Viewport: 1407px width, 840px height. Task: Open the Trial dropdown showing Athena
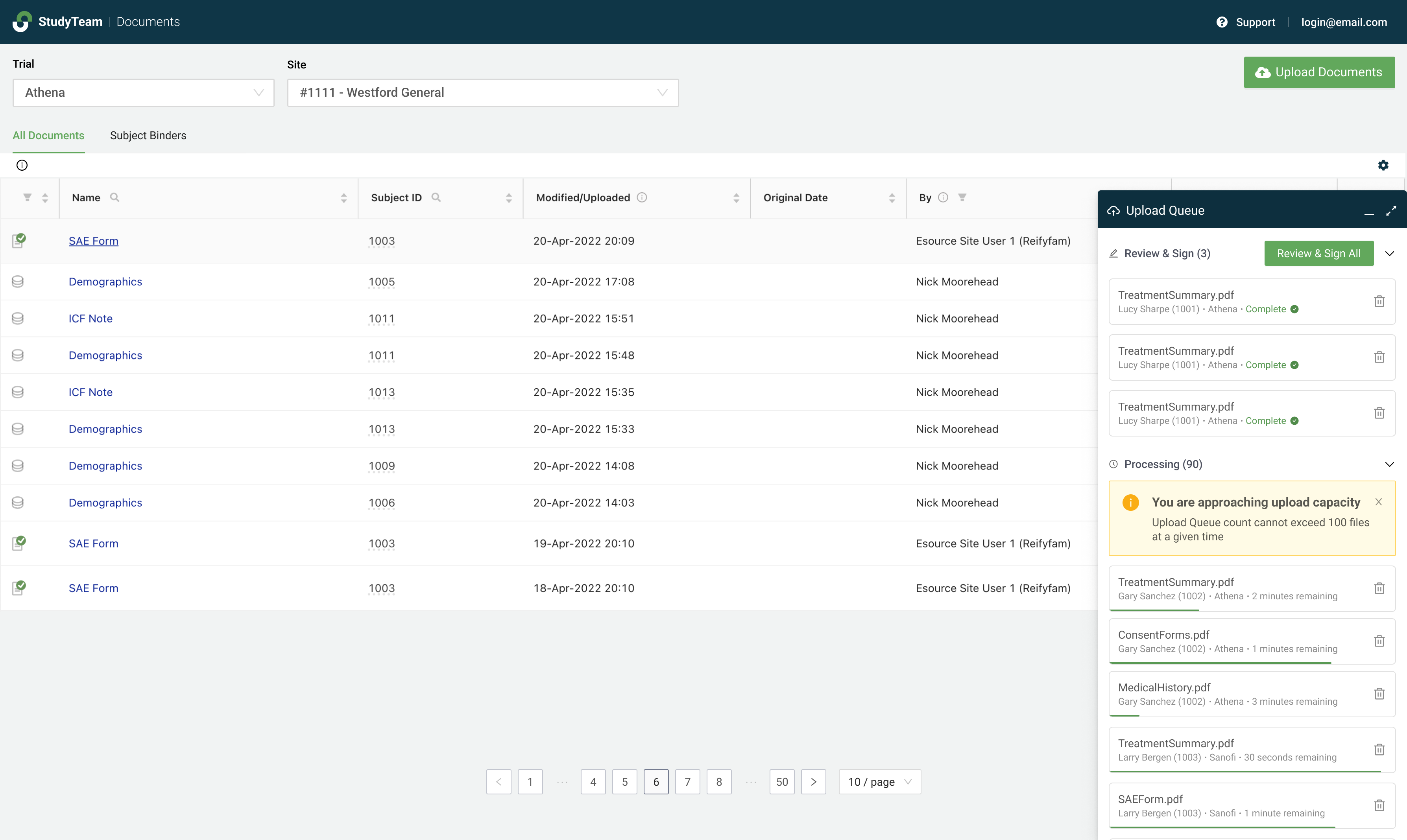click(143, 93)
